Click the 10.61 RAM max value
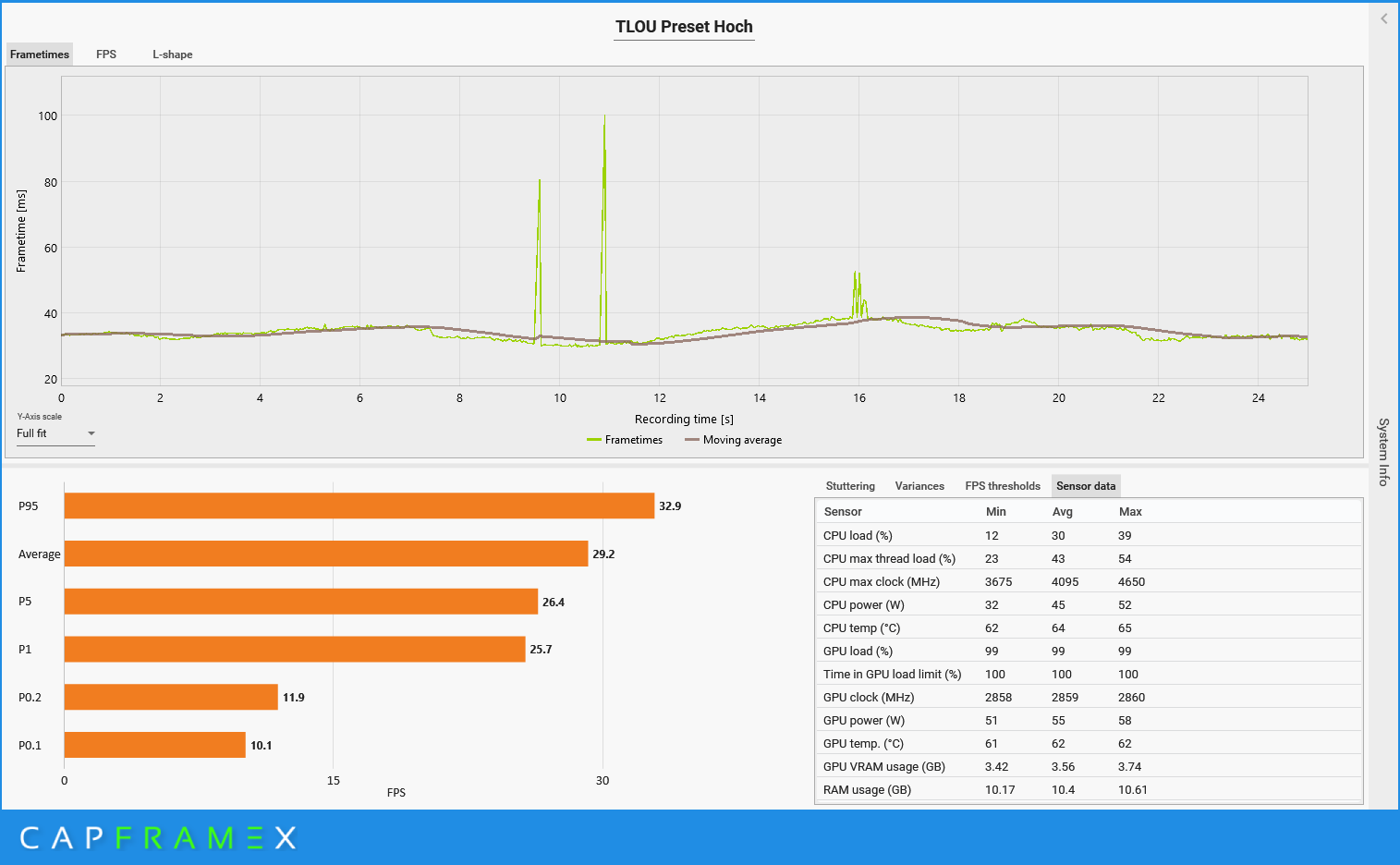This screenshot has height=865, width=1400. tap(1133, 790)
